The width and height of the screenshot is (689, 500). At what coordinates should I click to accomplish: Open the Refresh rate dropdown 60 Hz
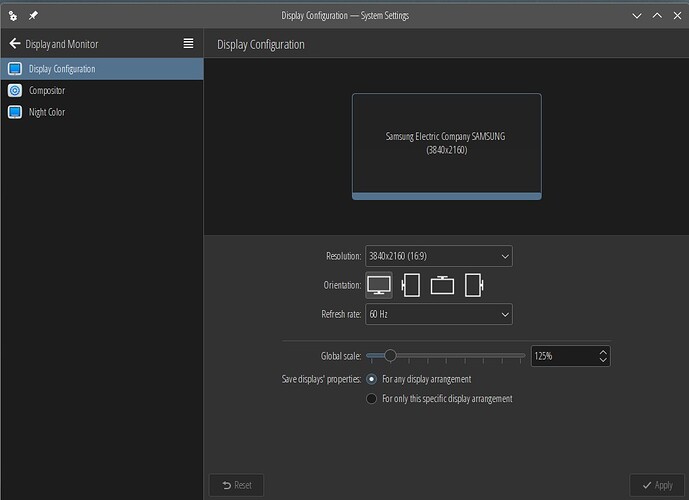coord(439,314)
